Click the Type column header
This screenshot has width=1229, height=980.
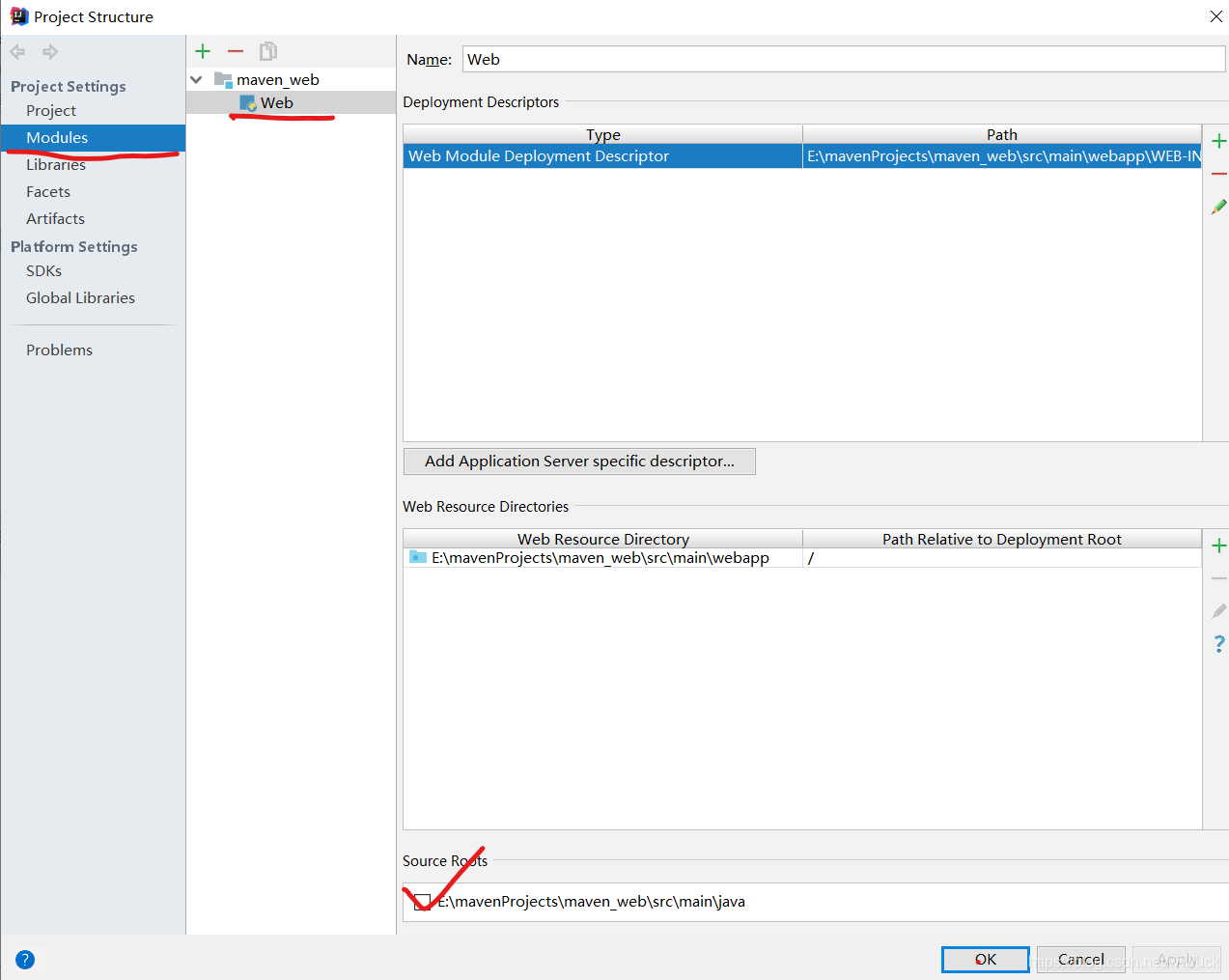(603, 134)
